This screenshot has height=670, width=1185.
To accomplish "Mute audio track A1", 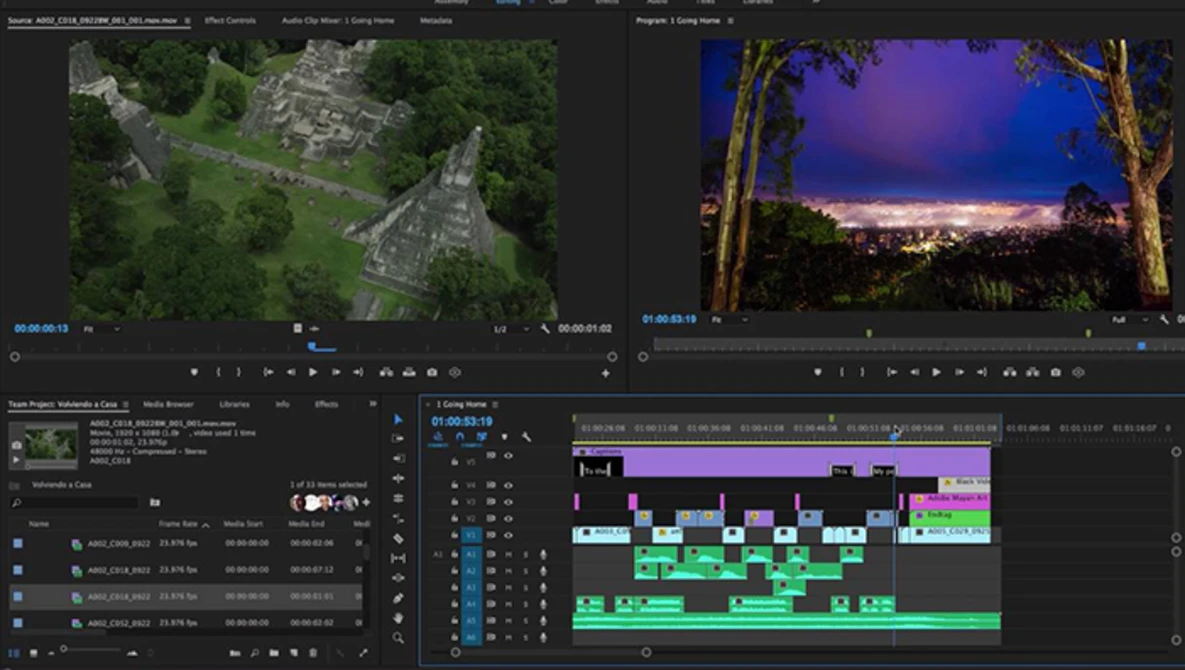I will point(508,555).
